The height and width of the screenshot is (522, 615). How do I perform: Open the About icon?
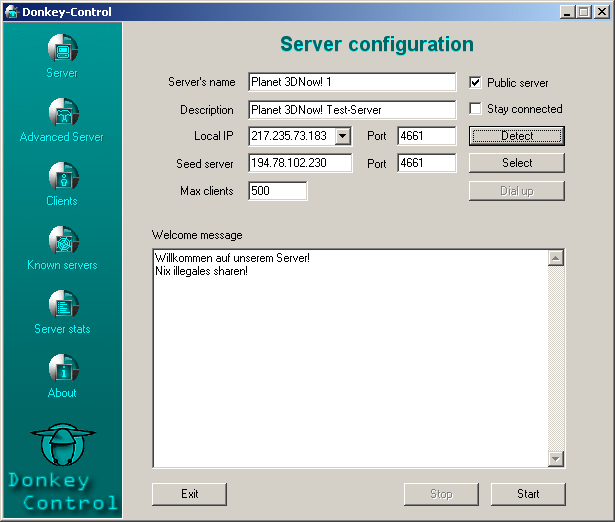click(x=64, y=367)
